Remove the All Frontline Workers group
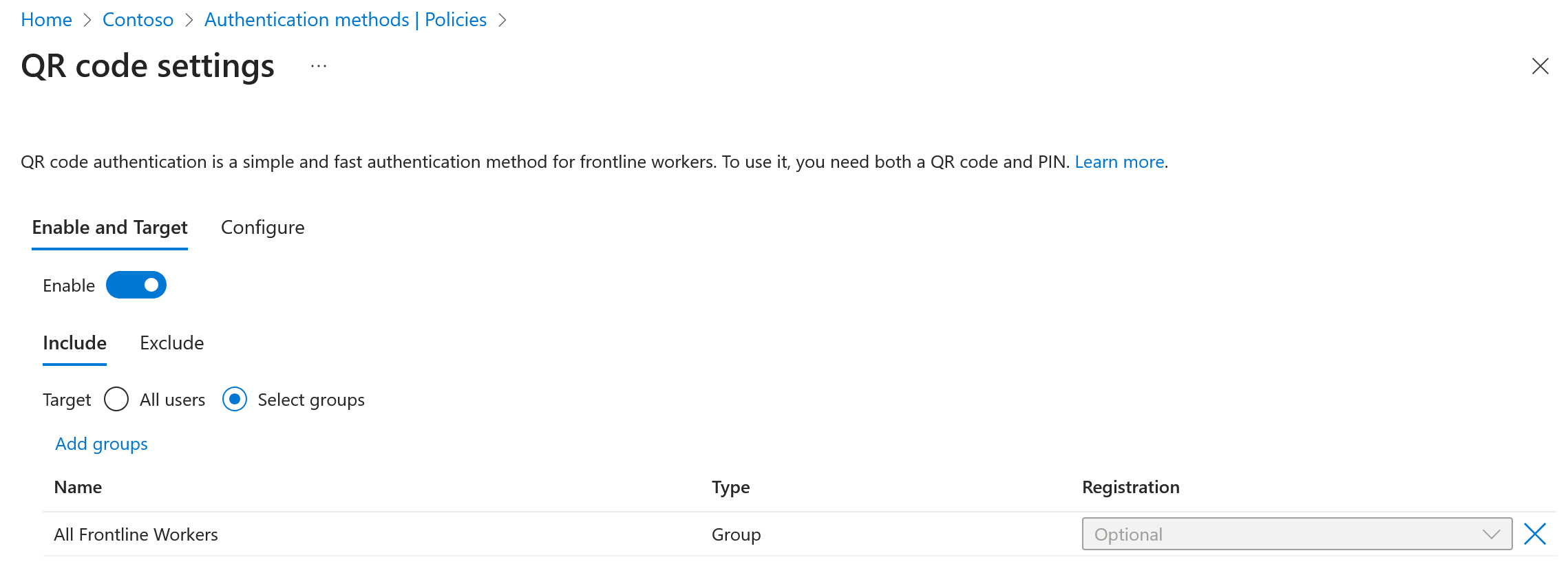 1535,534
